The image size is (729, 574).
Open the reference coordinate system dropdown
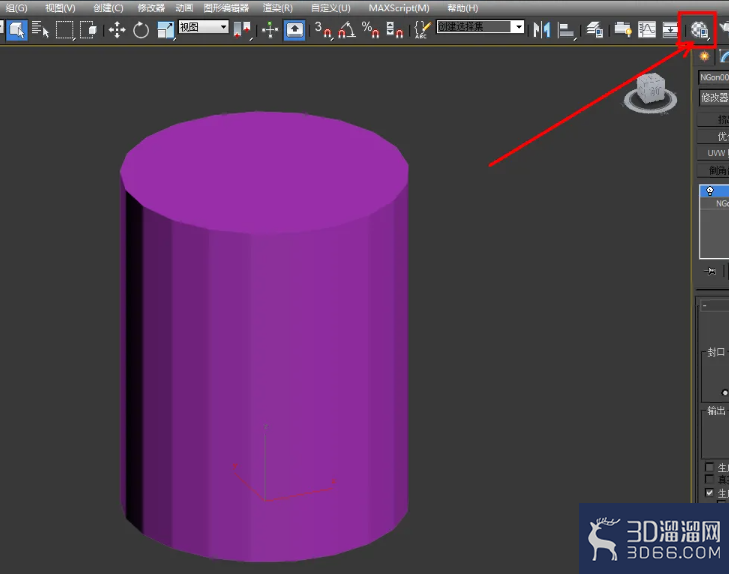coord(204,27)
